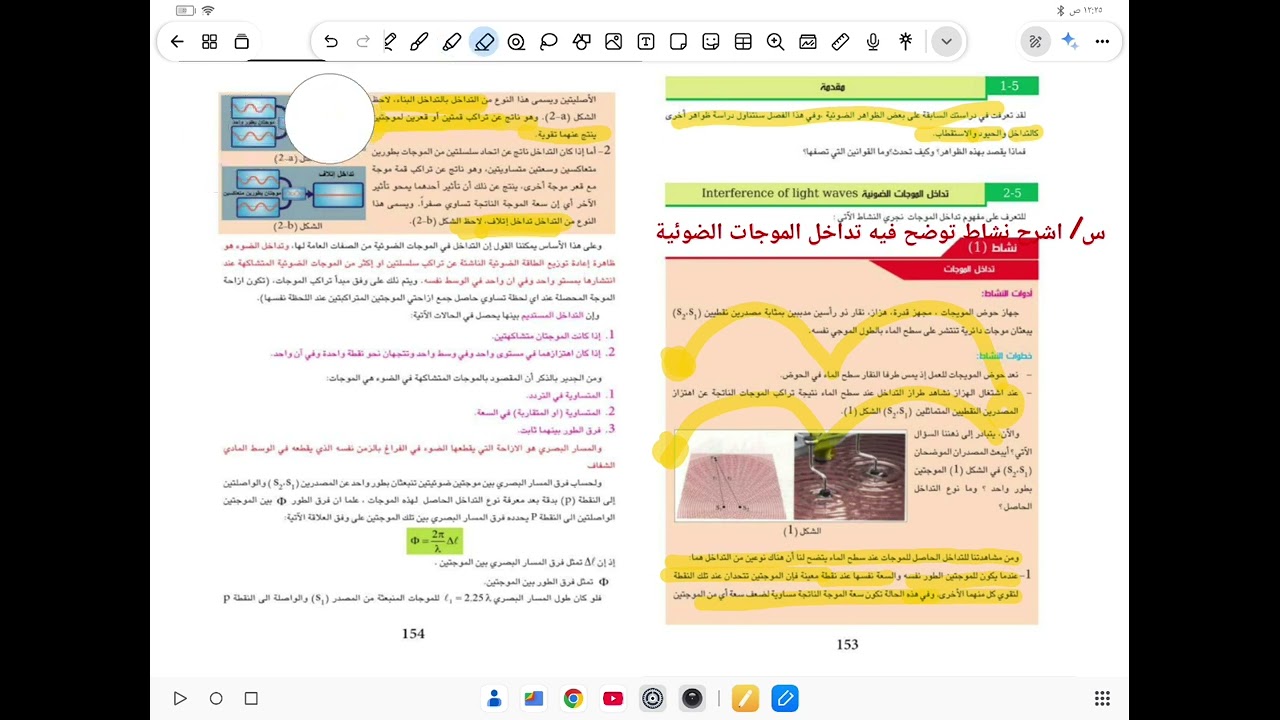Open the page template/background tool

coord(808,42)
